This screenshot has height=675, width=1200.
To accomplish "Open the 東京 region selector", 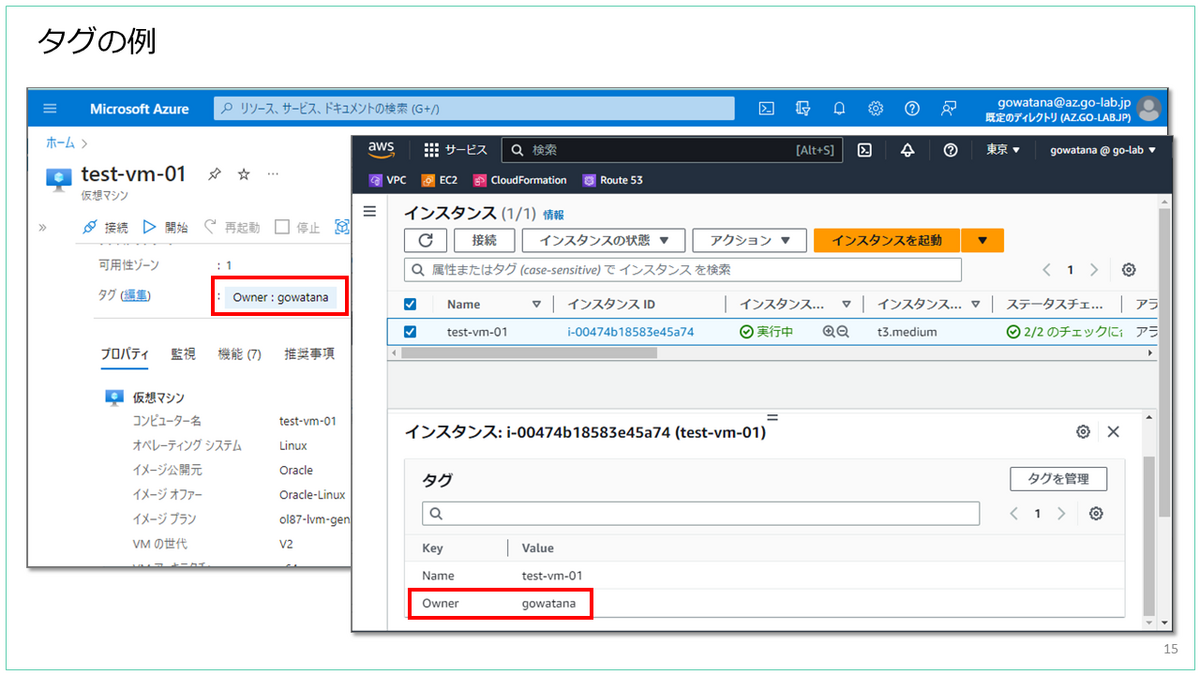I will click(x=1003, y=150).
